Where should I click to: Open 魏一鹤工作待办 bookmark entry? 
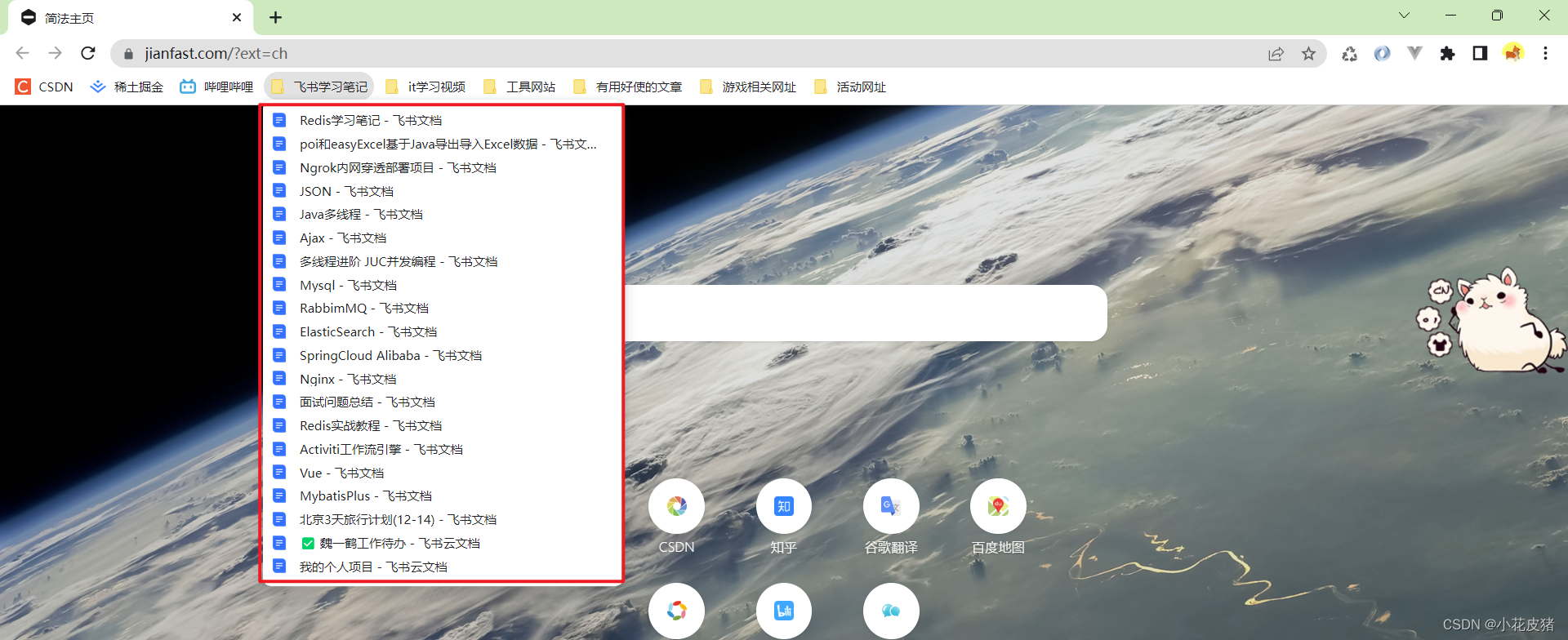(441, 543)
